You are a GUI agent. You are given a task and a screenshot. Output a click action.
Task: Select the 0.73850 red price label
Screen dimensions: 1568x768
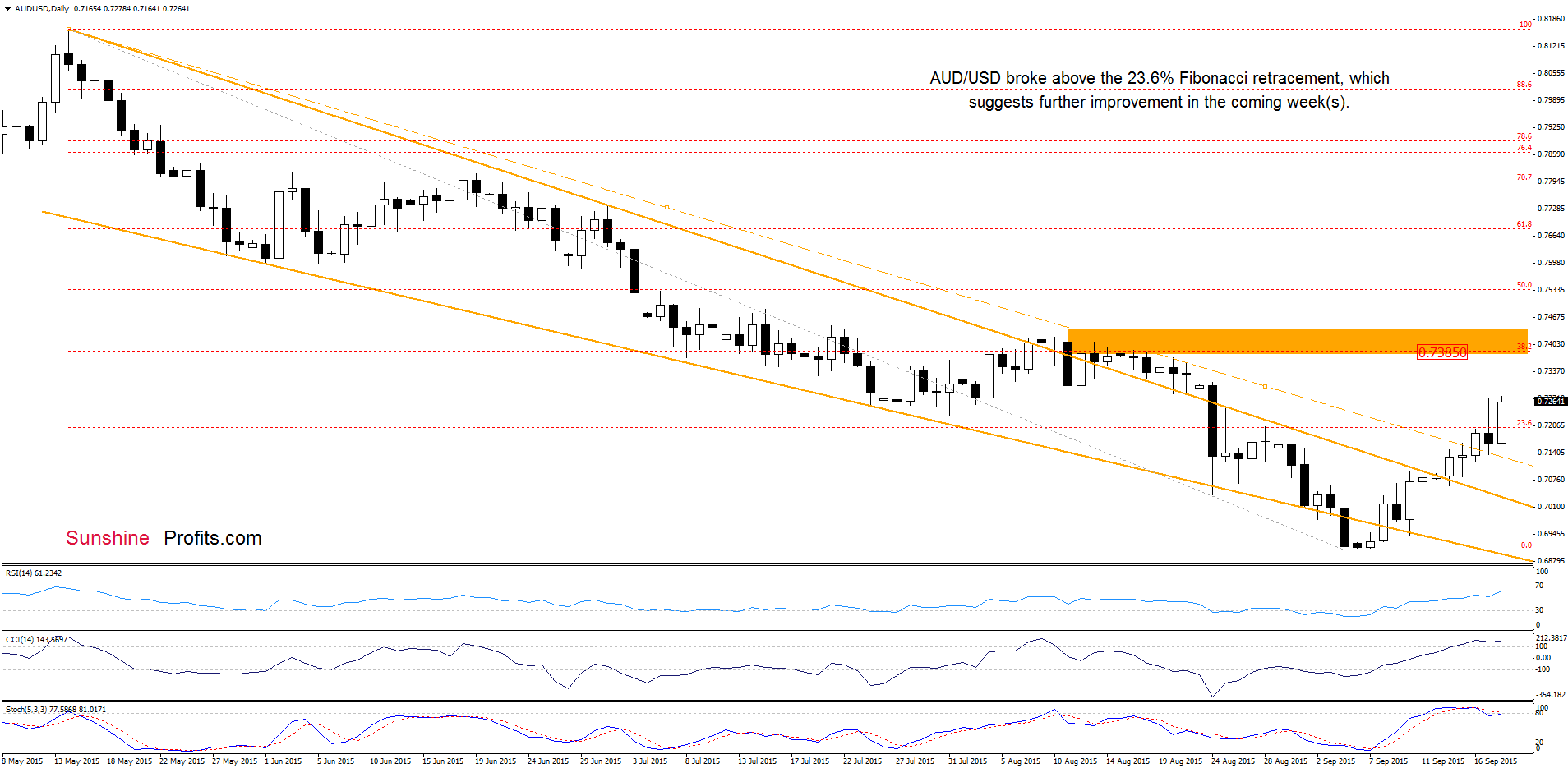click(1442, 352)
